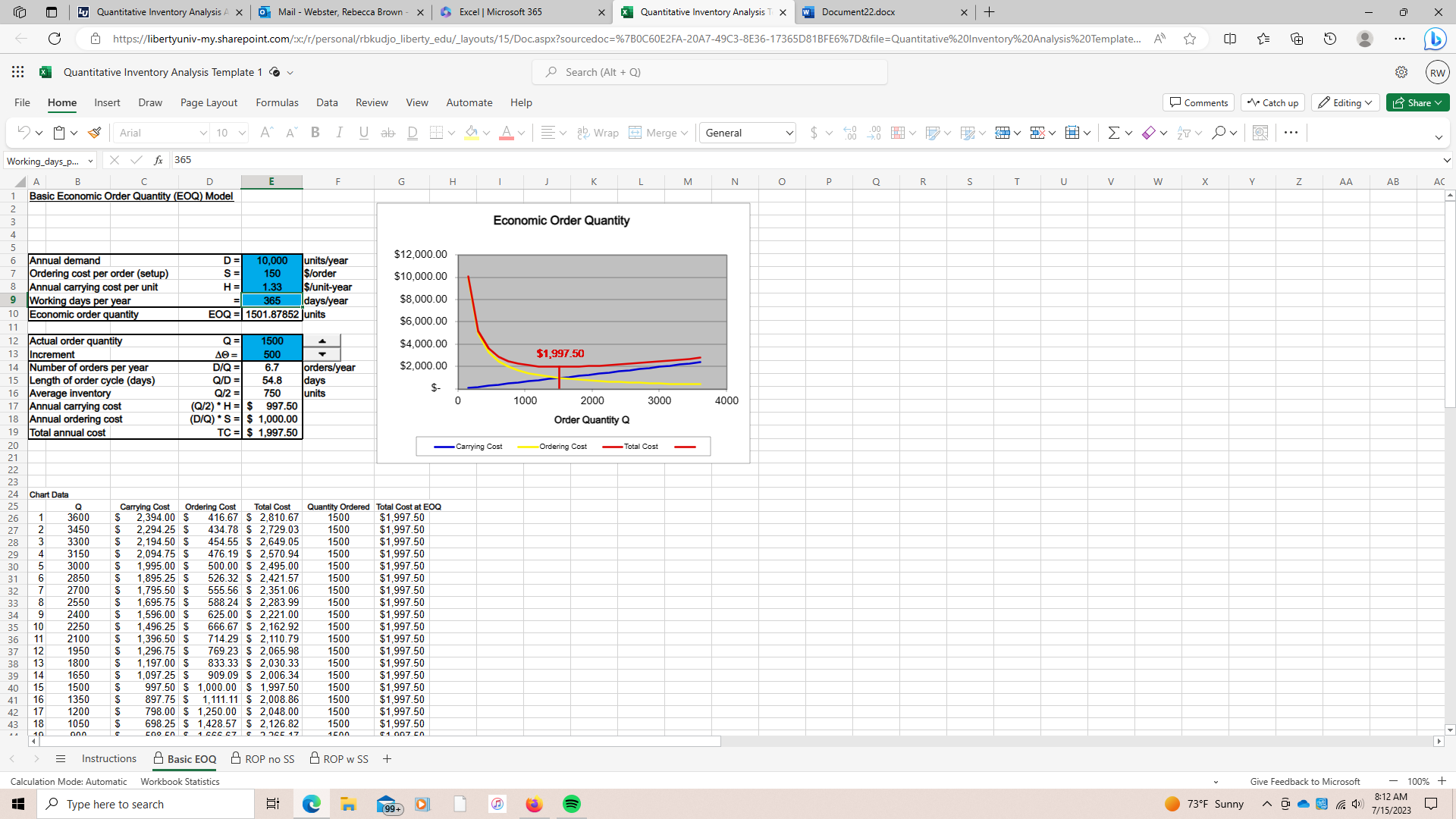This screenshot has height=819, width=1456.
Task: Open Spotify from the taskbar
Action: 572,804
